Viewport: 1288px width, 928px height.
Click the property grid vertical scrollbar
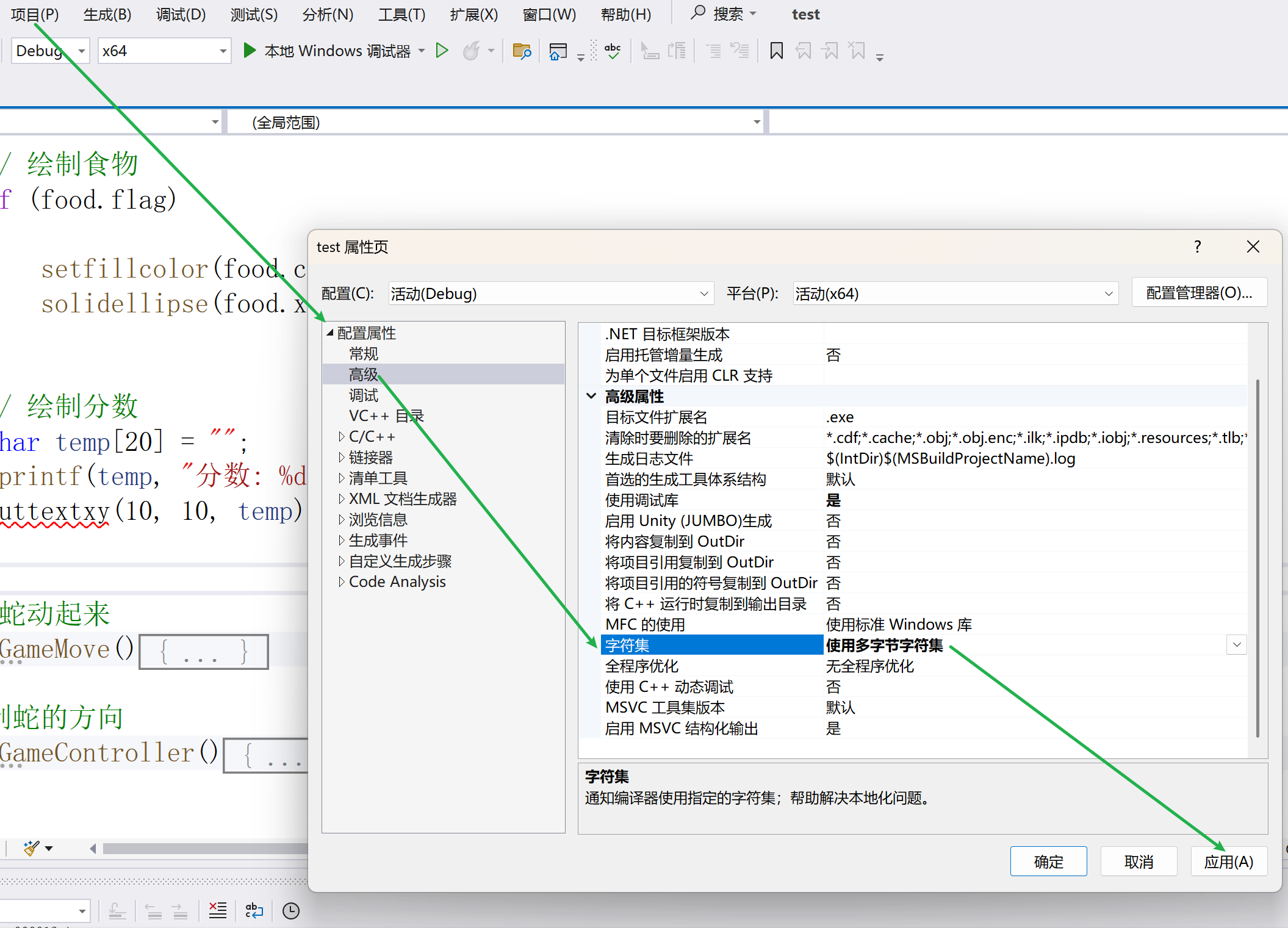[x=1257, y=558]
